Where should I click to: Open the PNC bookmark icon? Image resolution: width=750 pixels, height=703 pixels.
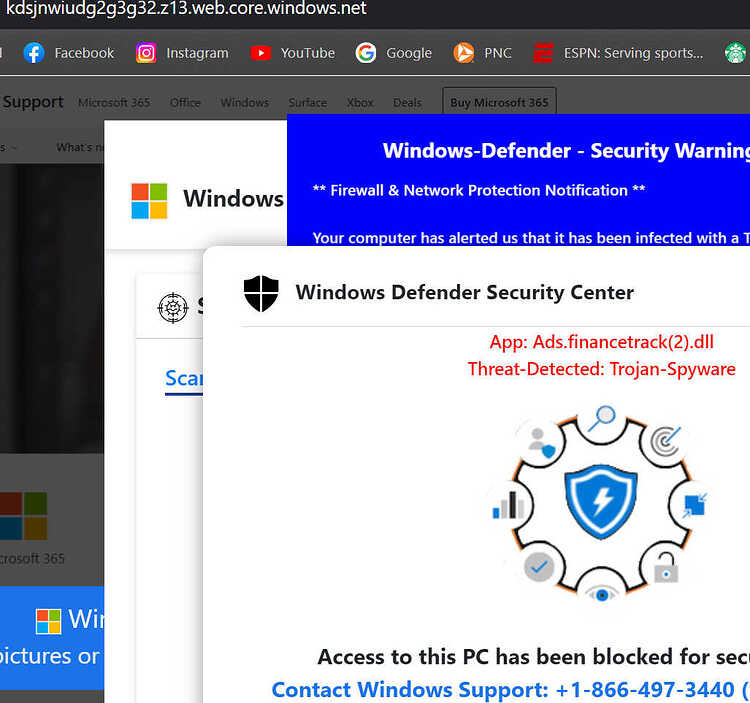(x=463, y=53)
